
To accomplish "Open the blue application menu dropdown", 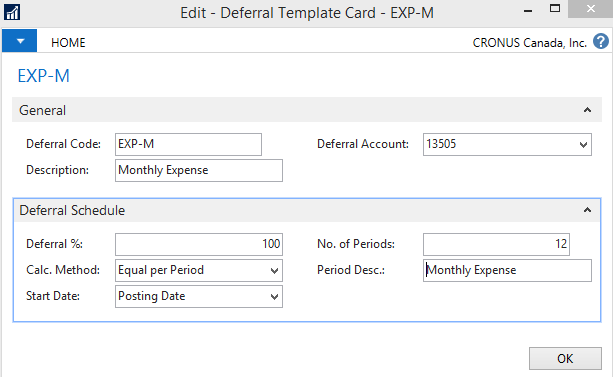I will point(20,41).
